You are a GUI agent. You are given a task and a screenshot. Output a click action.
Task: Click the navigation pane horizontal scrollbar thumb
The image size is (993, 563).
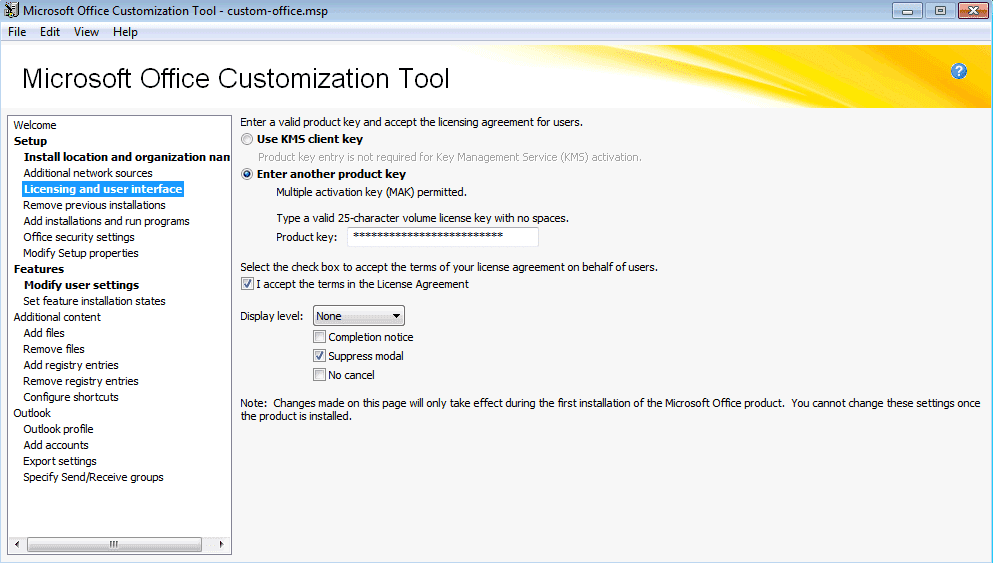[115, 544]
